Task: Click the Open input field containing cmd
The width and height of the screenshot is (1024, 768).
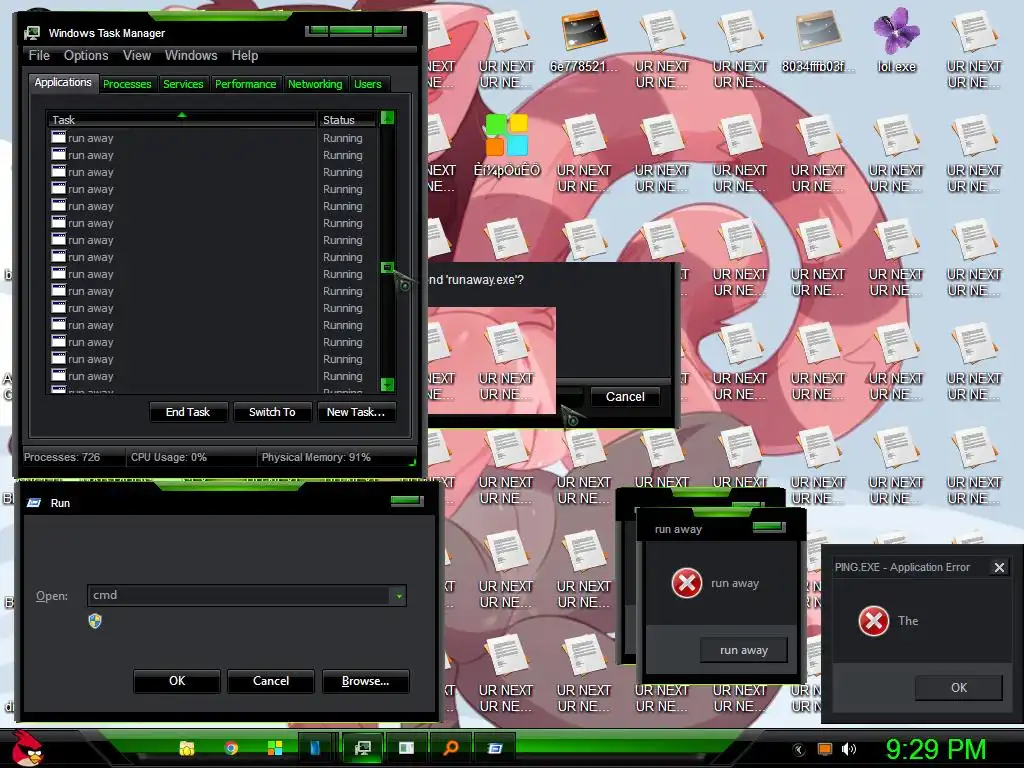Action: [239, 595]
